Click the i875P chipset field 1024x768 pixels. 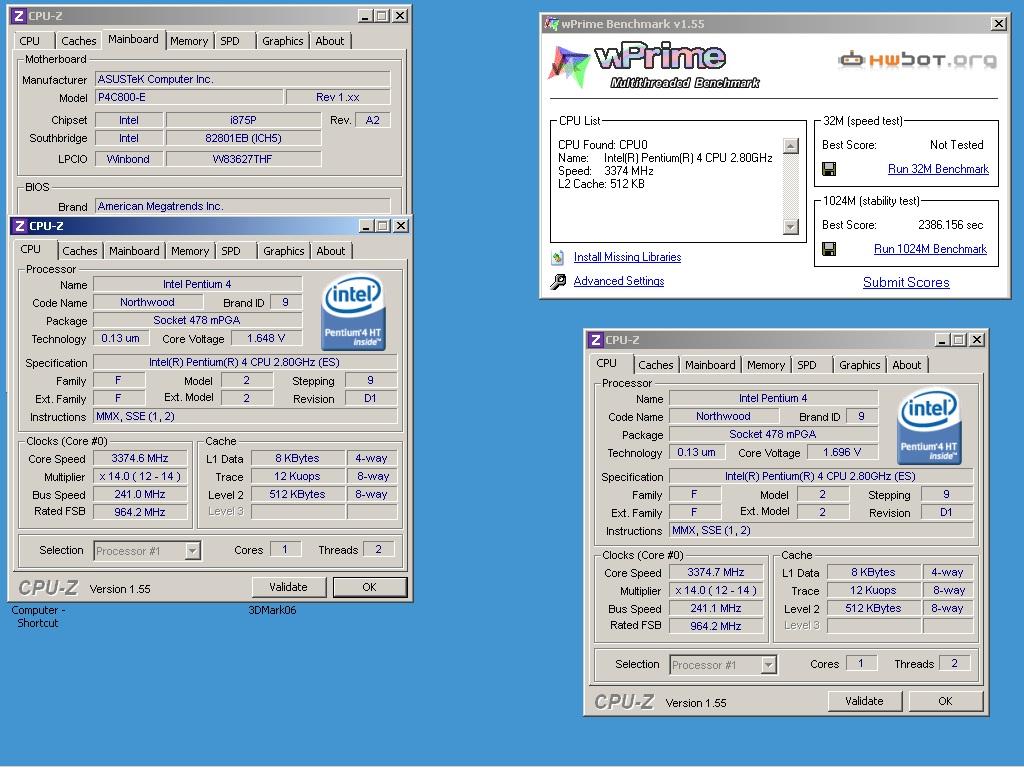(243, 120)
